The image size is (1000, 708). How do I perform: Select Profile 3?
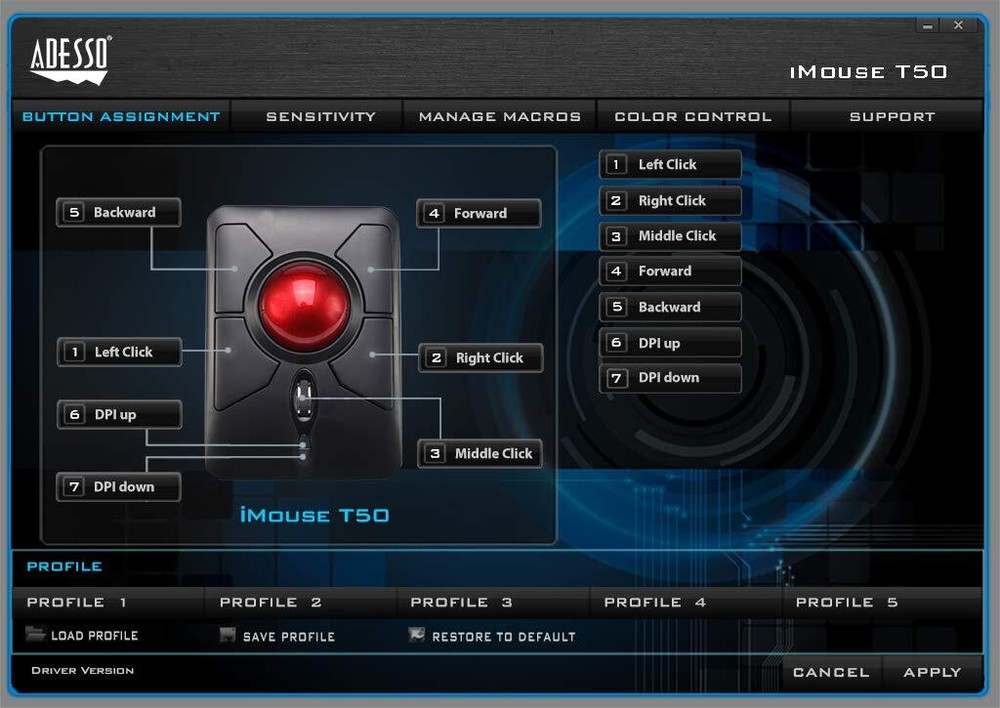point(460,602)
